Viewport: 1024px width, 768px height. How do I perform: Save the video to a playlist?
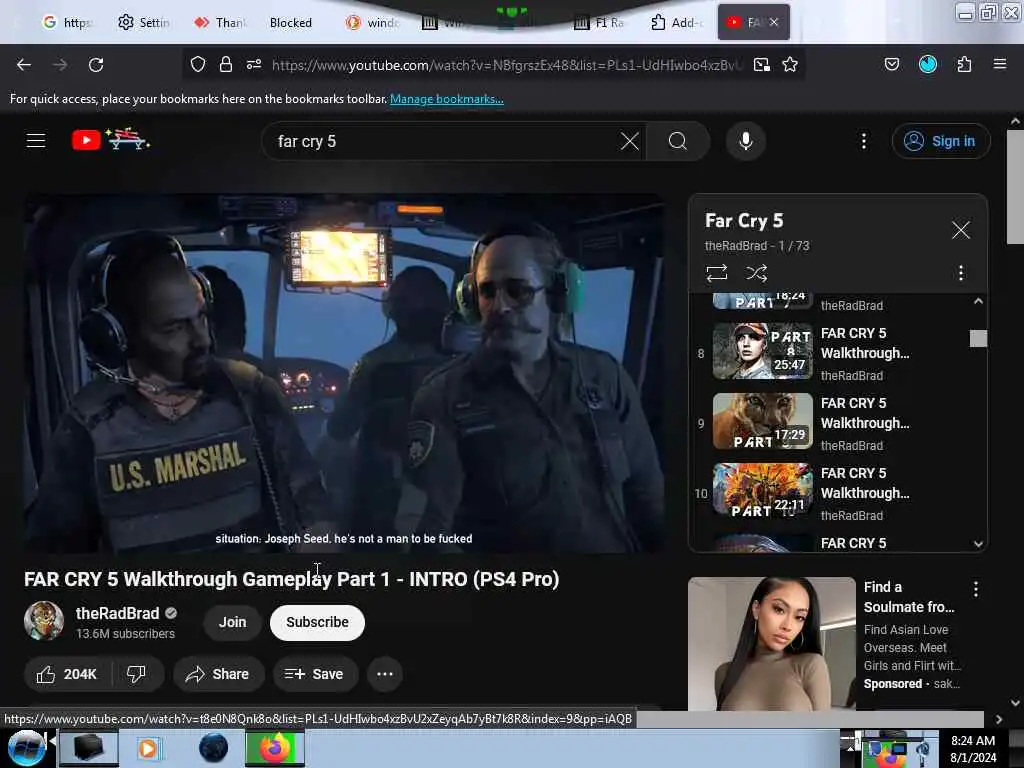315,674
